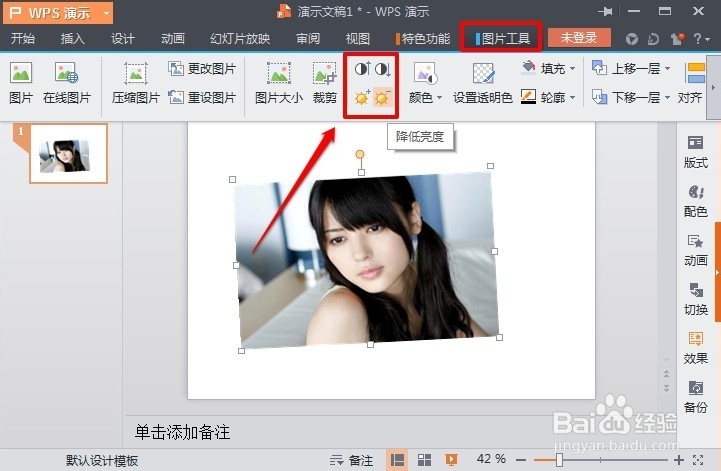Toggle the 备注 notes pane in status bar
Viewport: 721px width, 471px height.
click(351, 460)
